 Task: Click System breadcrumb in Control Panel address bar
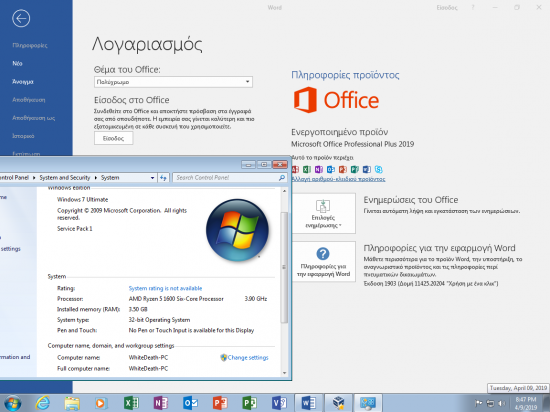110,178
